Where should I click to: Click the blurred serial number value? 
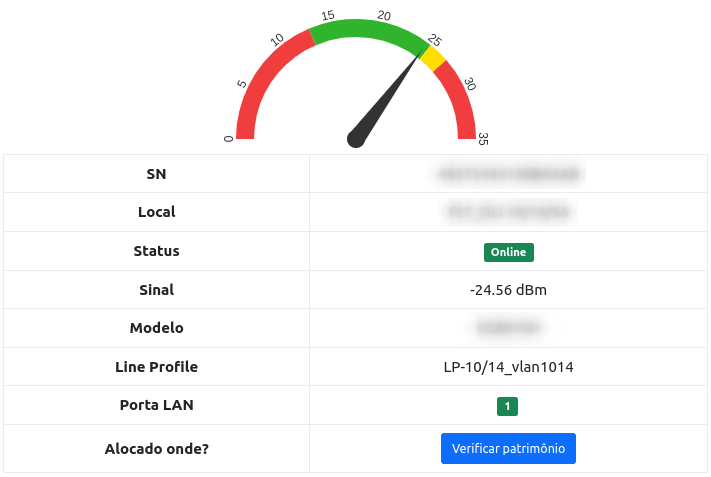tap(508, 174)
